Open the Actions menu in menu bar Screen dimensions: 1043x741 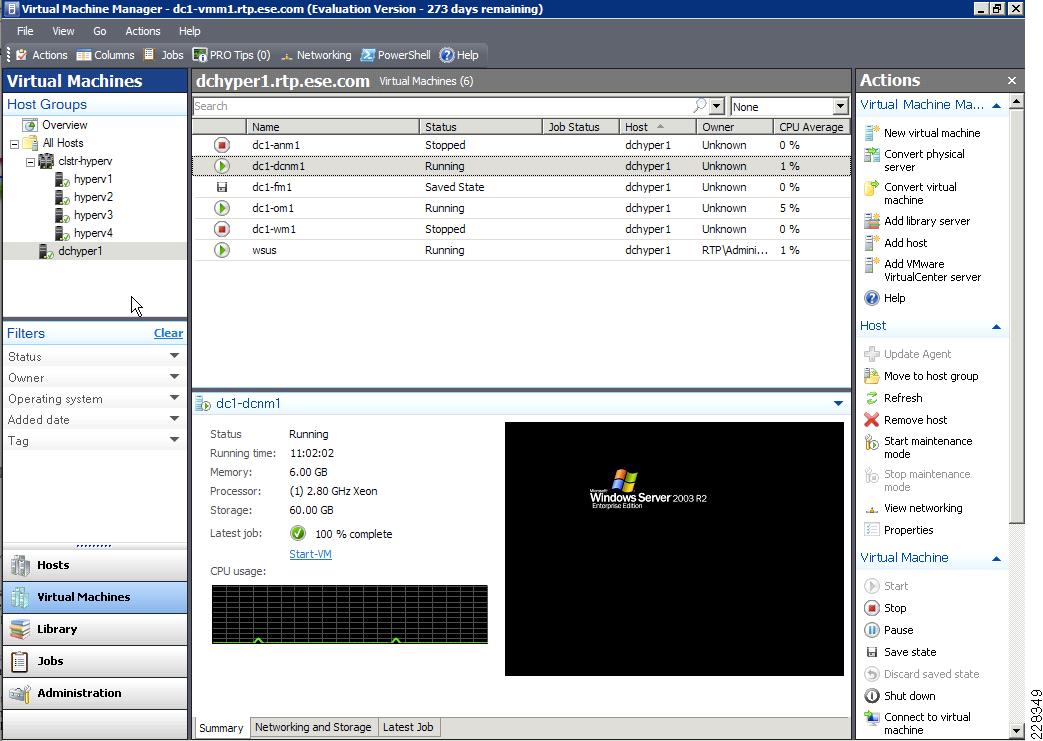[x=143, y=31]
